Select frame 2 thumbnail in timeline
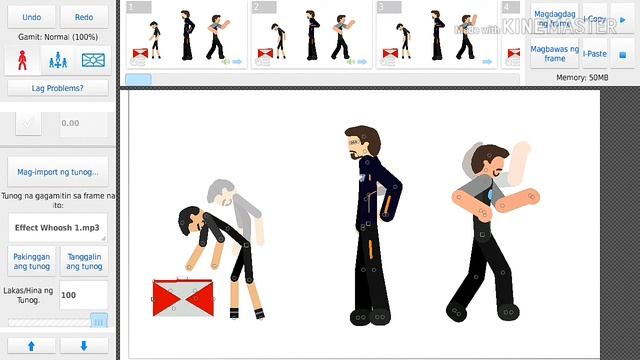This screenshot has height=360, width=640. [x=311, y=34]
